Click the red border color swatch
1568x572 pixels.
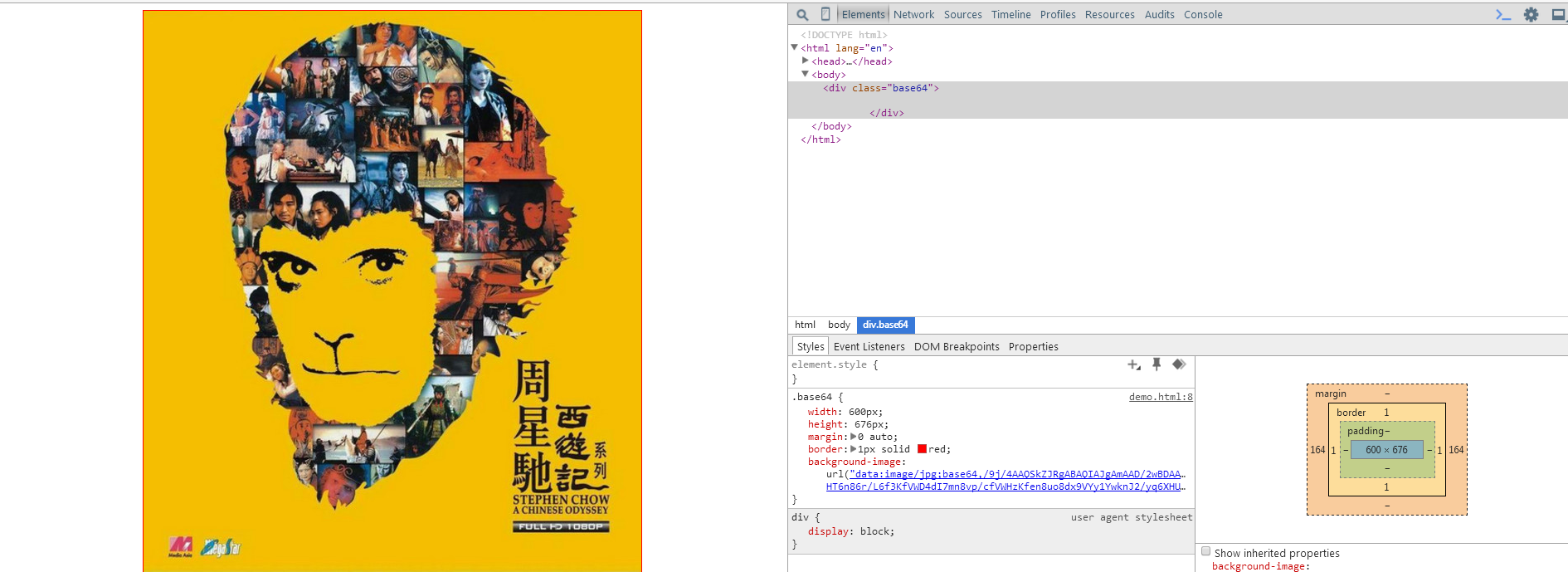coord(922,449)
